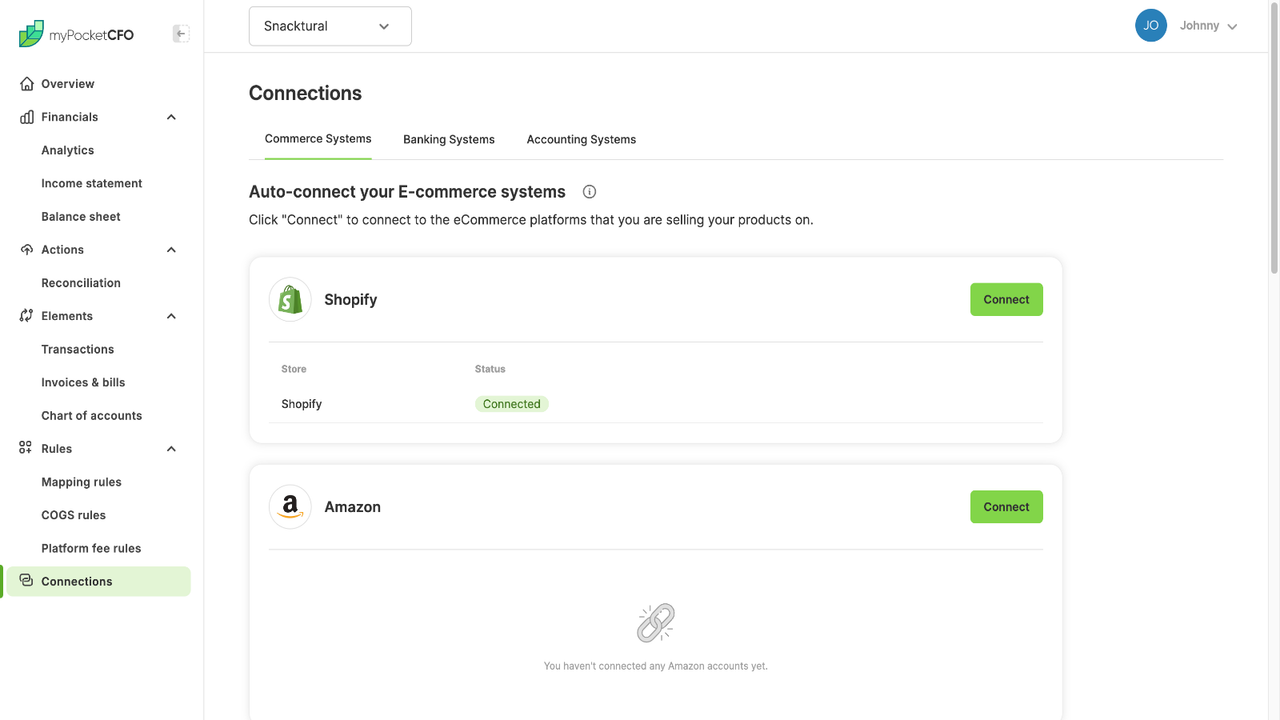The width and height of the screenshot is (1280, 720).
Task: Click the Amazon Connect button
Action: (x=1006, y=507)
